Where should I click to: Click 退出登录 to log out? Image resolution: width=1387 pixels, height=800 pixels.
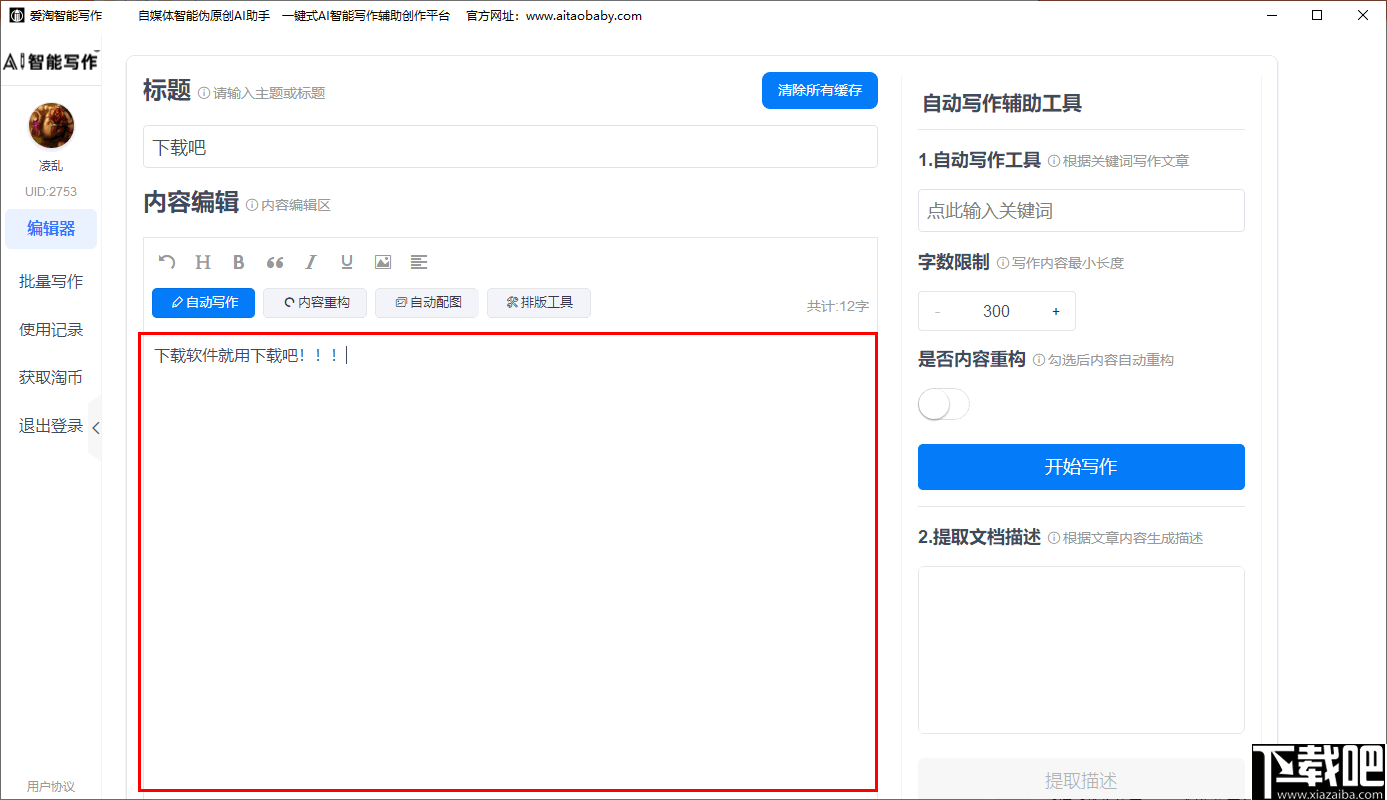[x=51, y=425]
